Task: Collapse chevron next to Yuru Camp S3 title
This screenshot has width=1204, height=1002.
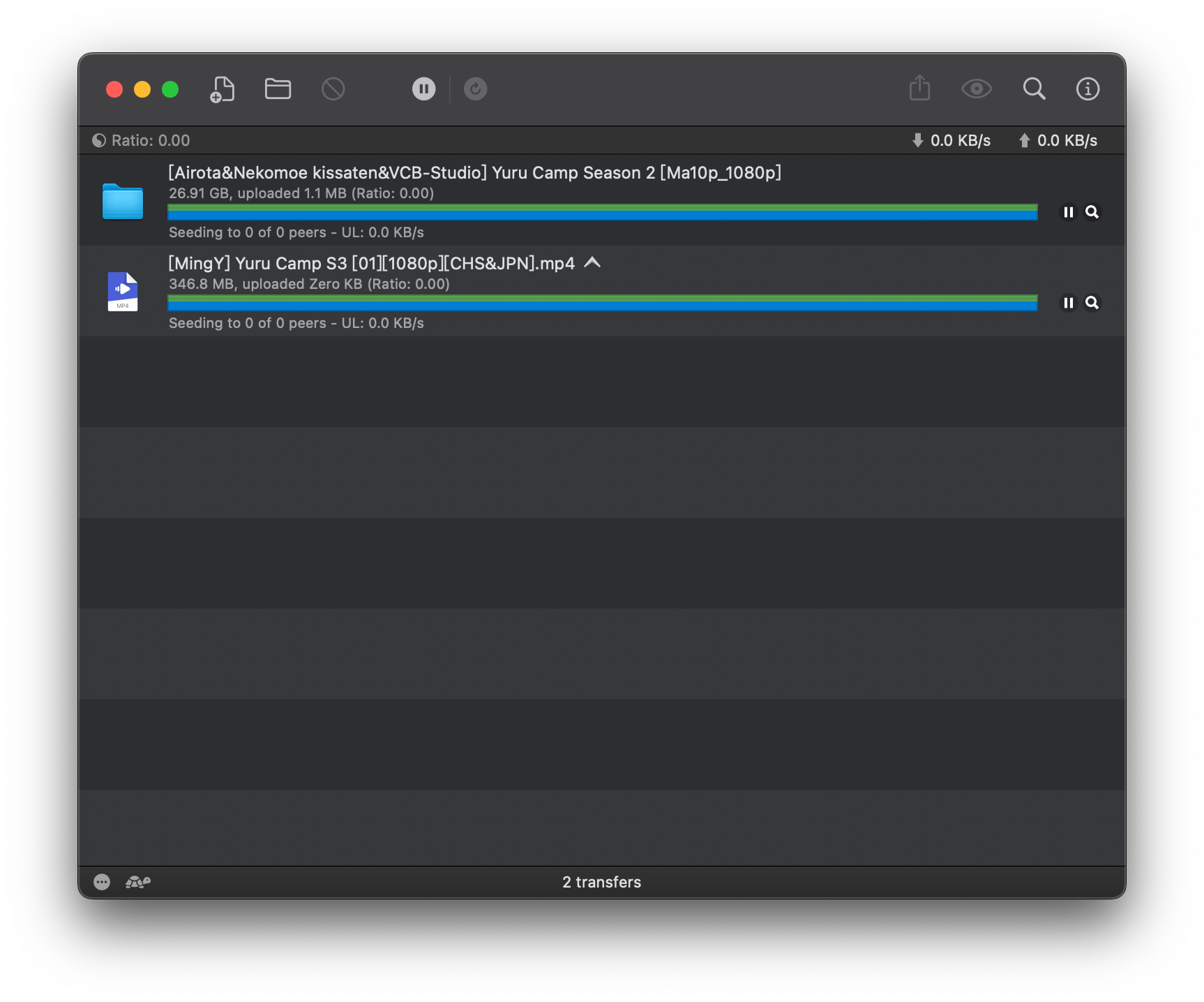Action: tap(592, 263)
